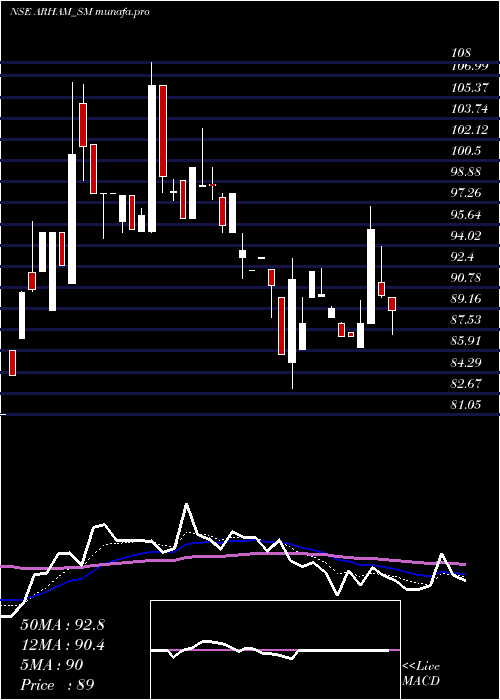Click the 94.02 price axis label
The width and height of the screenshot is (500, 700).
click(x=466, y=235)
